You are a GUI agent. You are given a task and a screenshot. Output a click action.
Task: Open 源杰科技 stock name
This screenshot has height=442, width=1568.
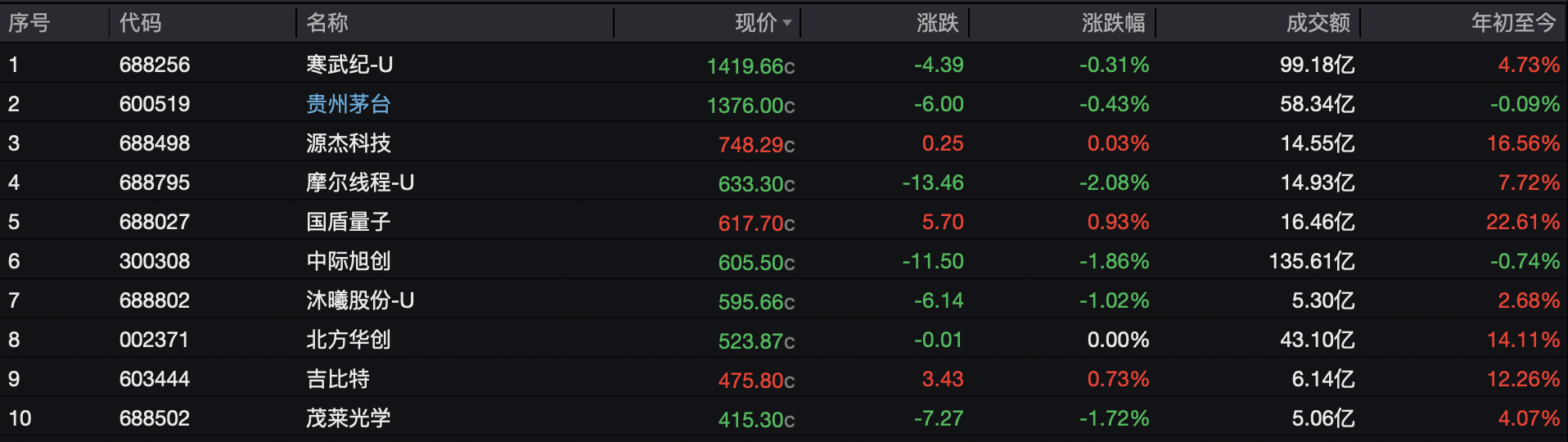(x=349, y=143)
